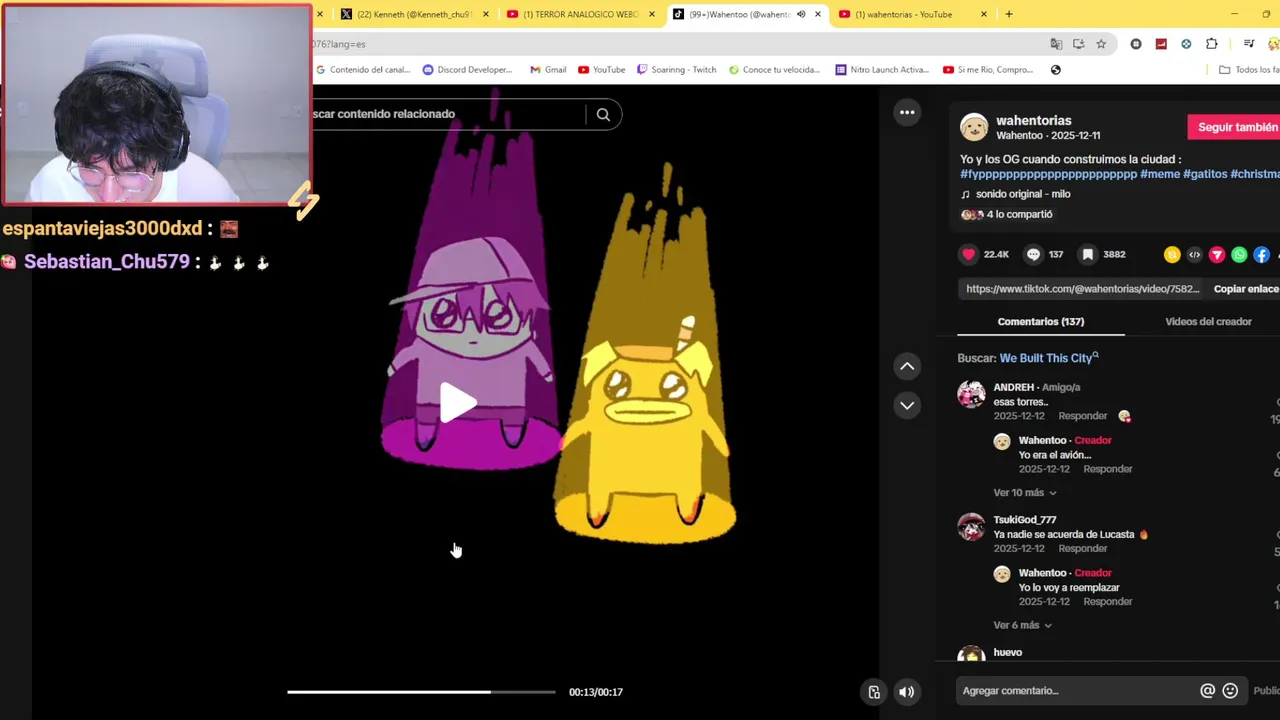Open the emoji picker in the comment box

(x=1230, y=691)
